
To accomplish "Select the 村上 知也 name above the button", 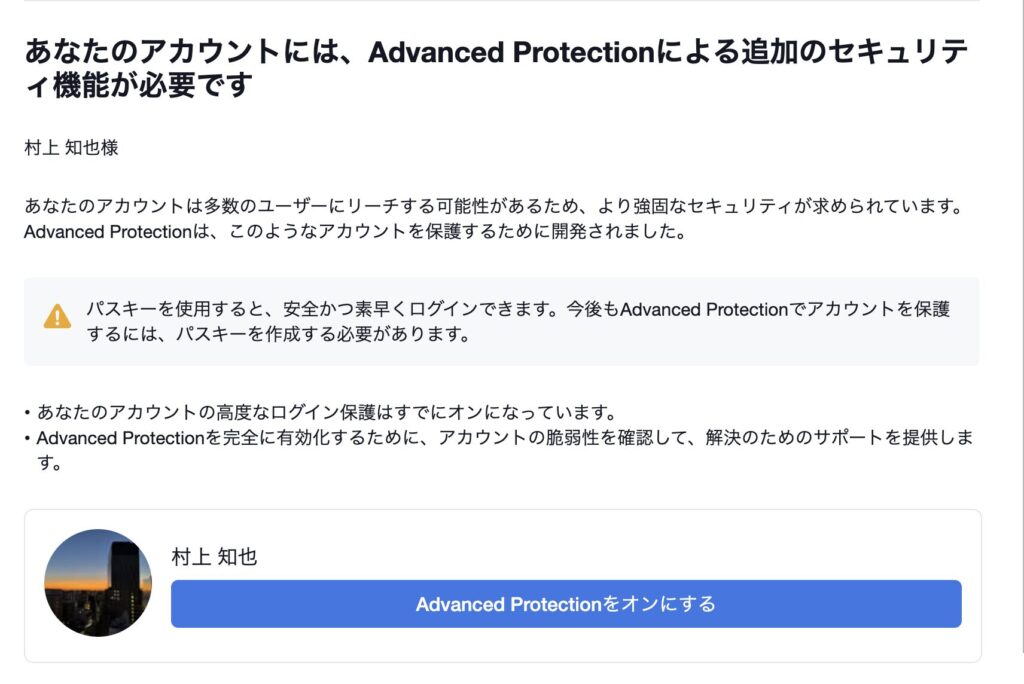I will [214, 557].
